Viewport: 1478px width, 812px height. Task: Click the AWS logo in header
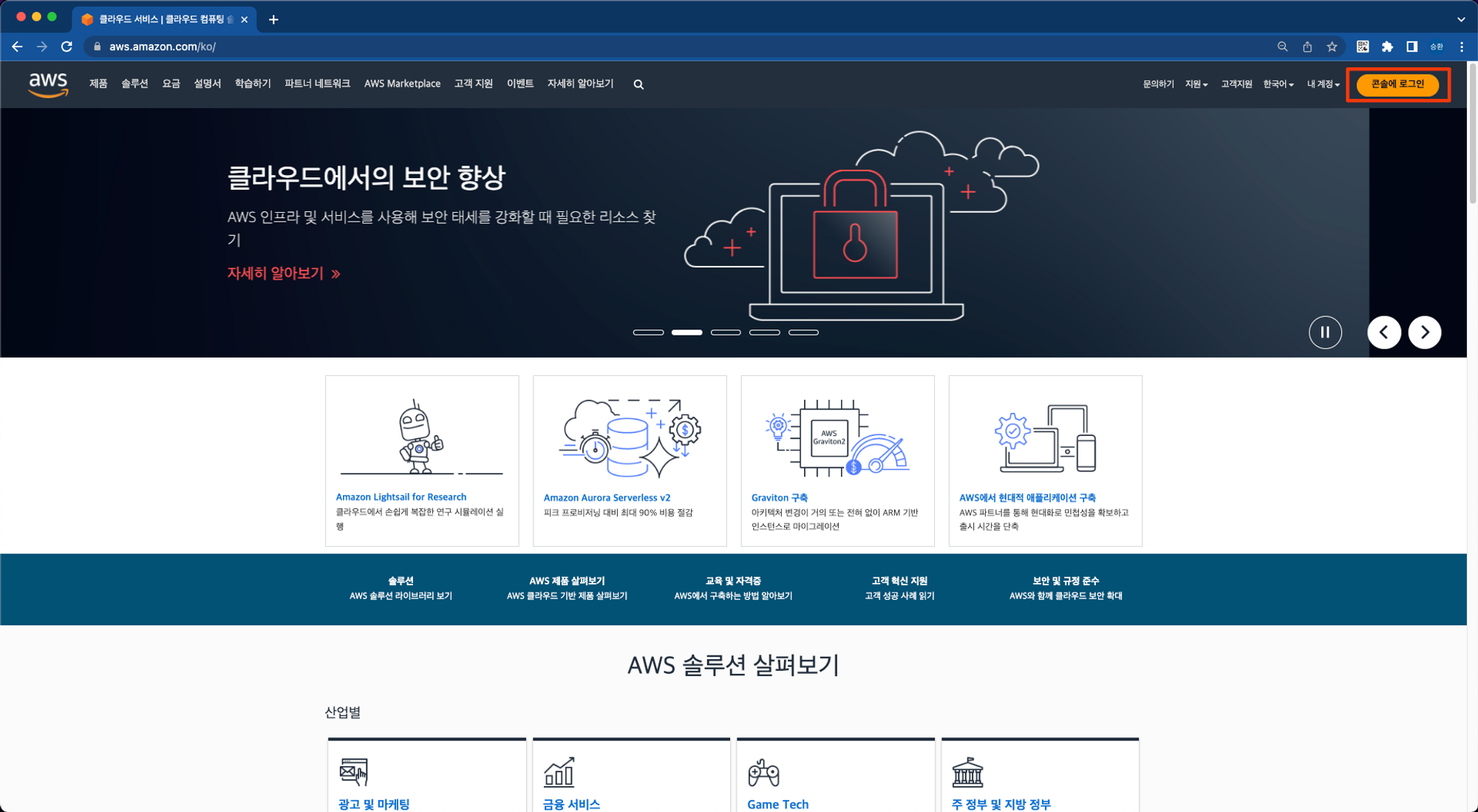coord(48,84)
